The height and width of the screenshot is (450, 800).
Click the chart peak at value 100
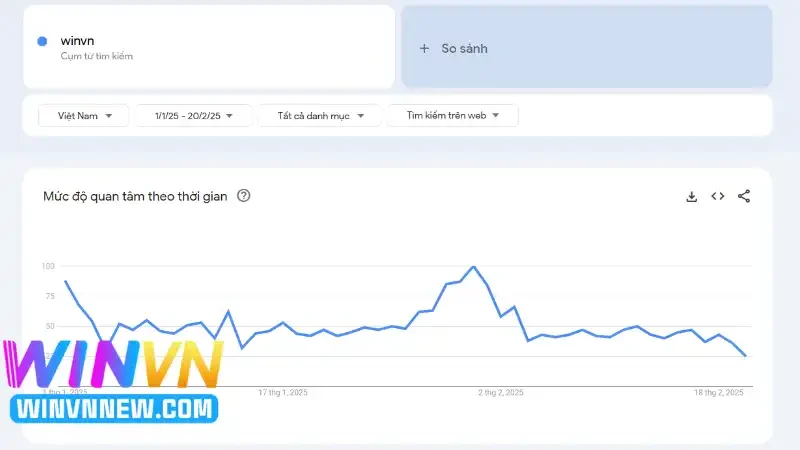[473, 267]
